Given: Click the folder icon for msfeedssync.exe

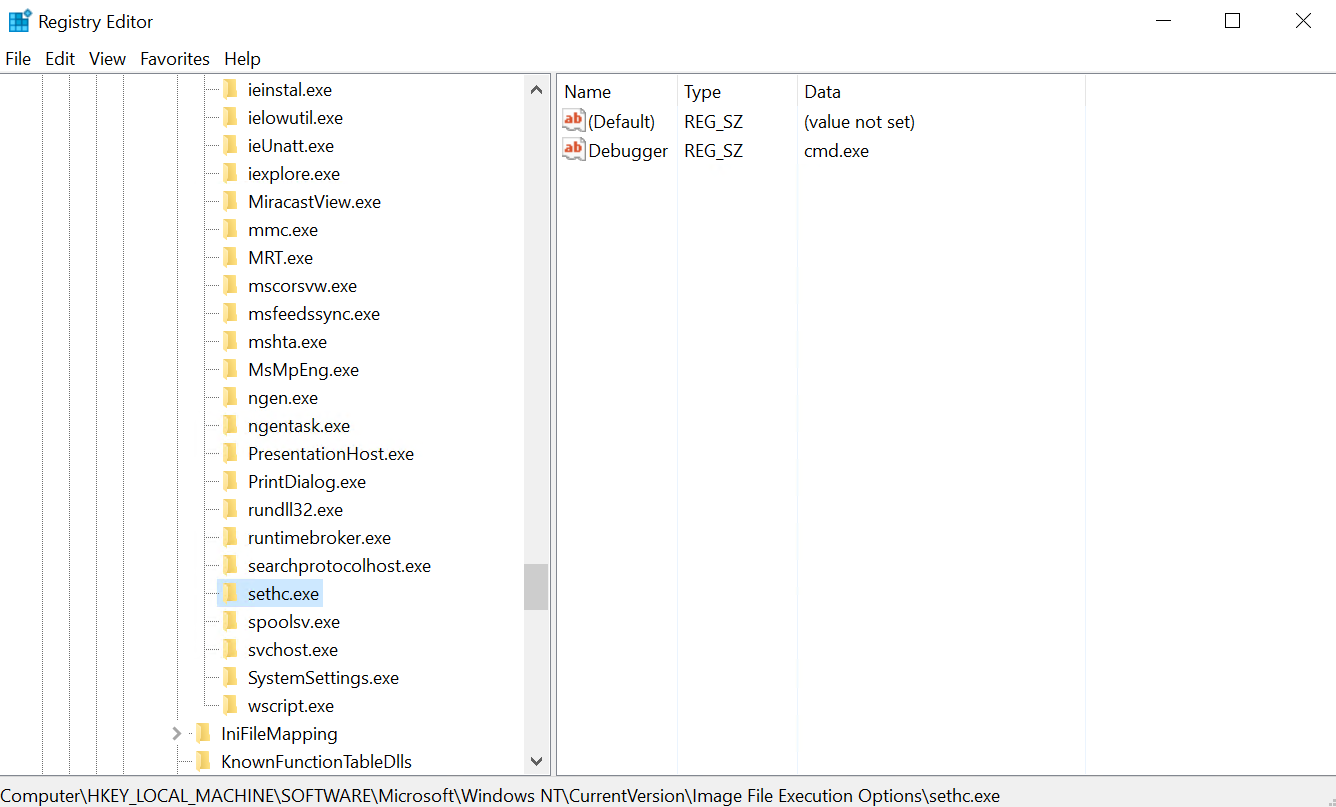Looking at the screenshot, I should [x=231, y=314].
